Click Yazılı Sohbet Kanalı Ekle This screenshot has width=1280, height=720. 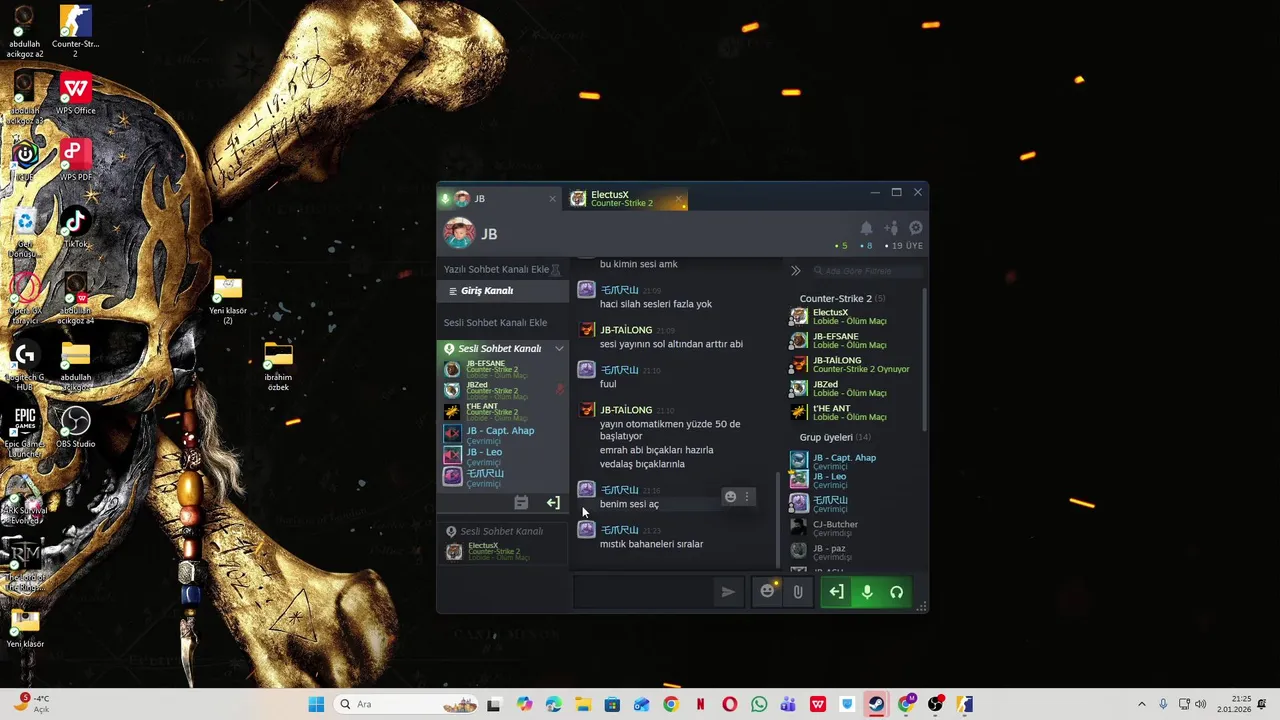pos(497,270)
